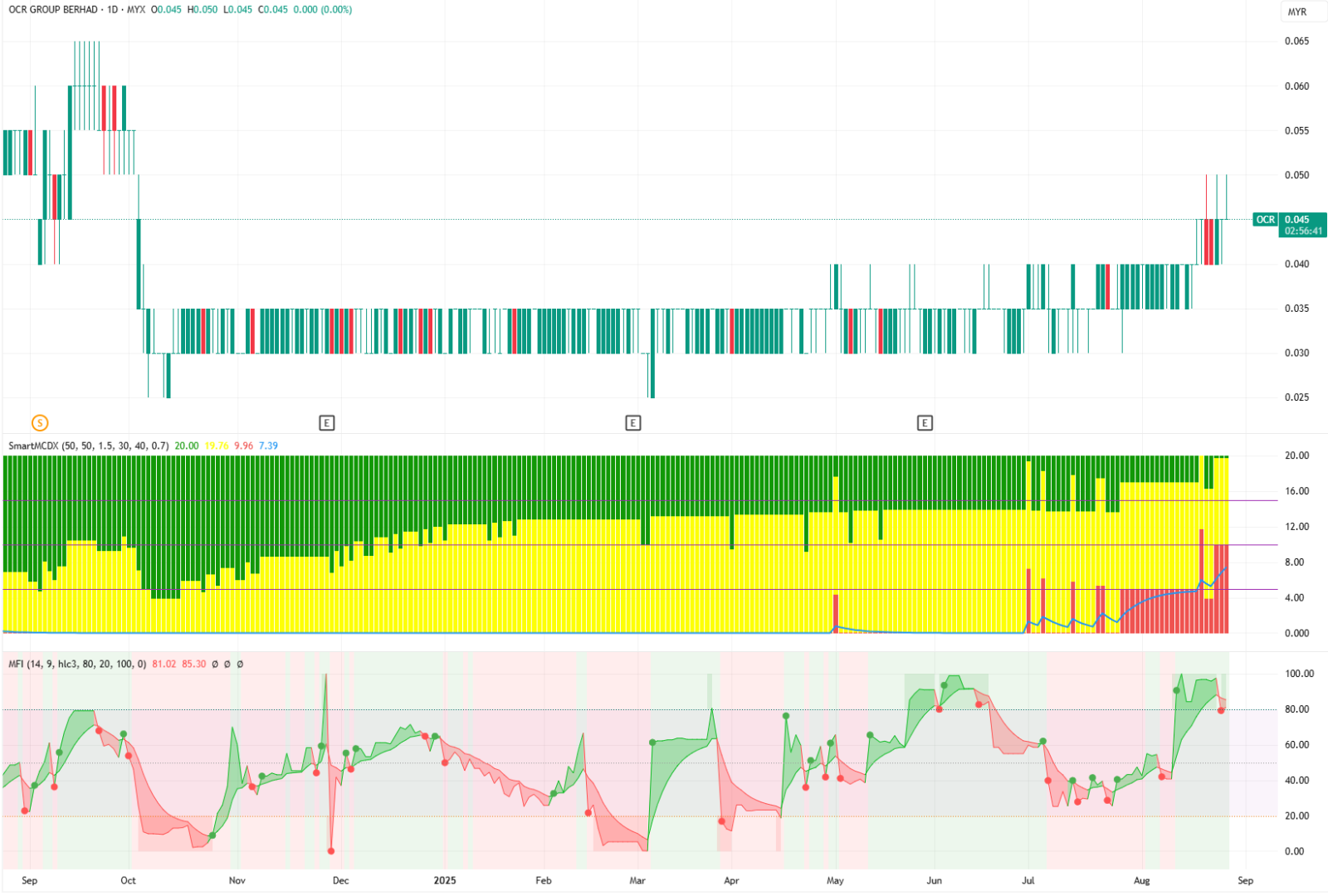
Task: Click the 0.025 price scale label
Action: click(1296, 397)
